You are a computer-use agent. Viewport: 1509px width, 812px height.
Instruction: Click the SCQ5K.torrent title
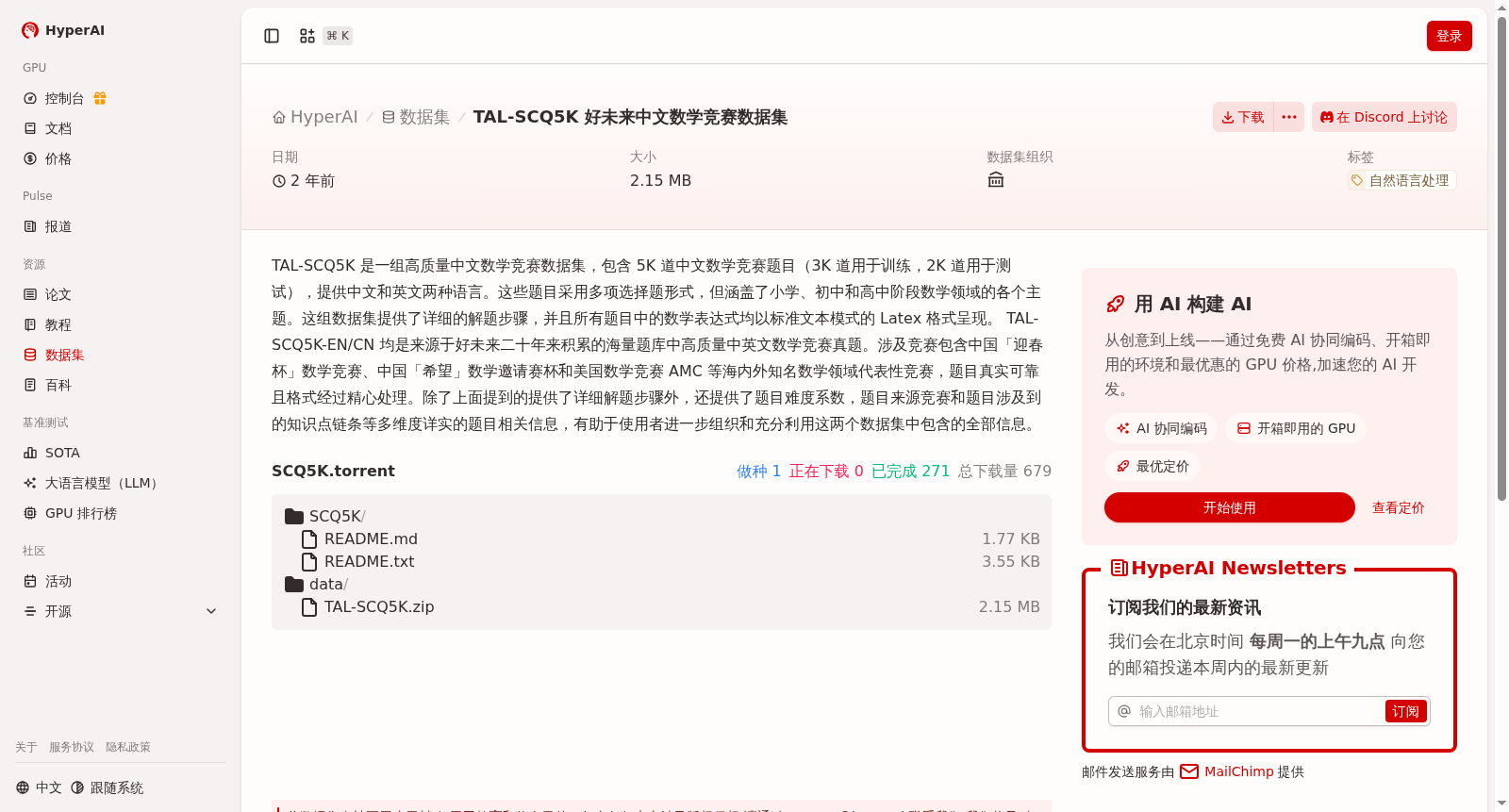coord(333,471)
